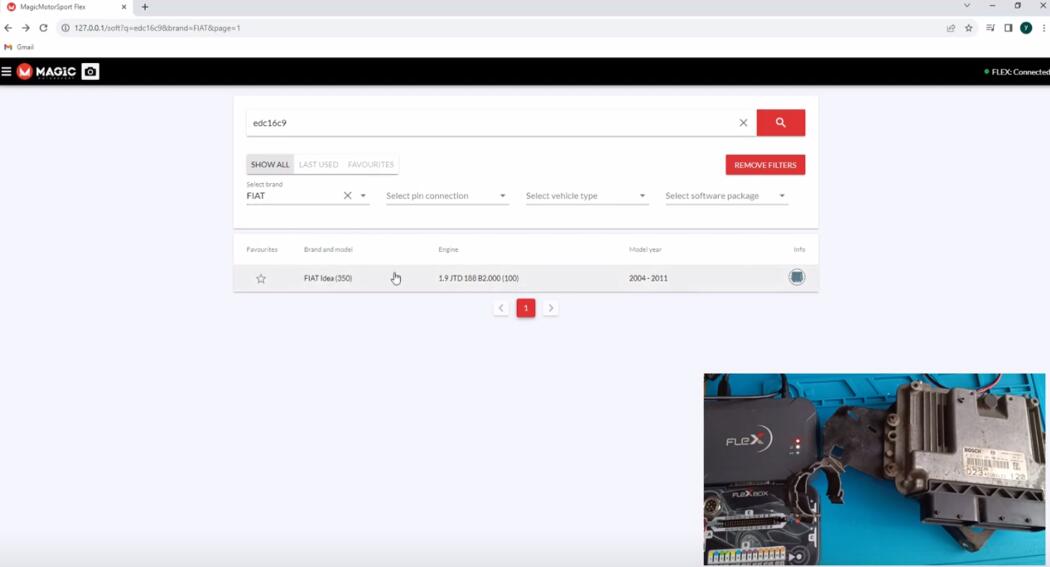Viewport: 1050px width, 567px height.
Task: Open the Select pin connection dropdown
Action: click(447, 195)
